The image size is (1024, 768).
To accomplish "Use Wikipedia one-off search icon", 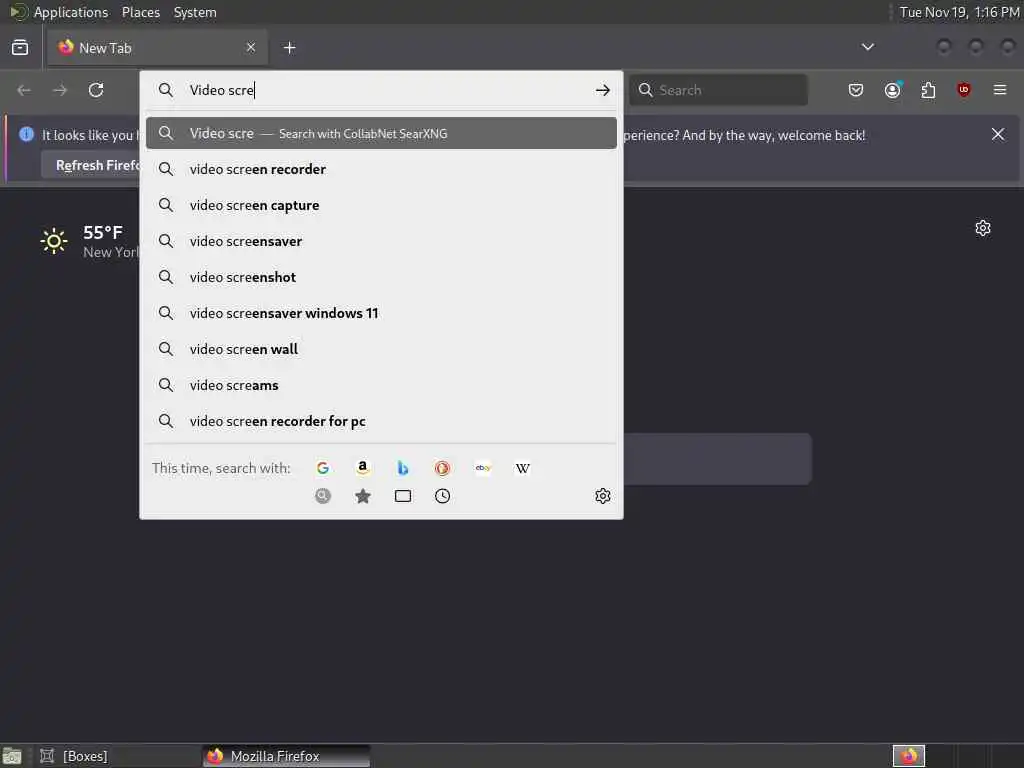I will 522,468.
